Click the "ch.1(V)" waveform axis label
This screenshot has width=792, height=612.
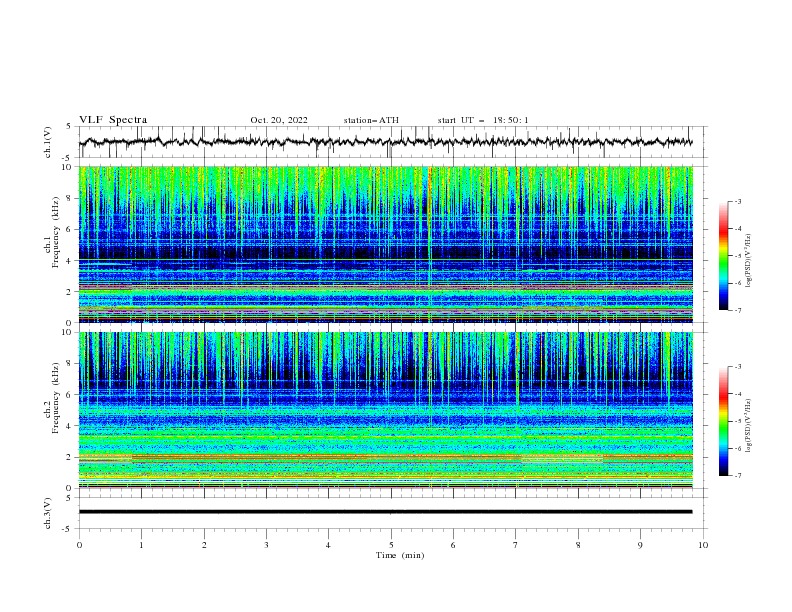pos(48,142)
